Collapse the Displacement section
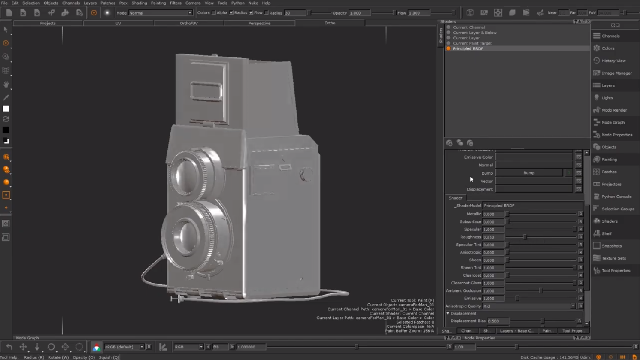 coord(448,313)
